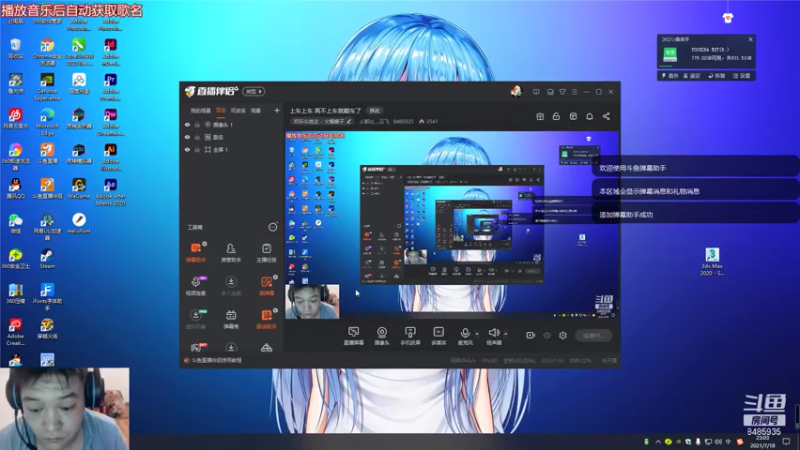Screen dimensions: 800x450
Task: Click 设置 in the 360 U盘 popup
Action: pyautogui.click(x=742, y=76)
